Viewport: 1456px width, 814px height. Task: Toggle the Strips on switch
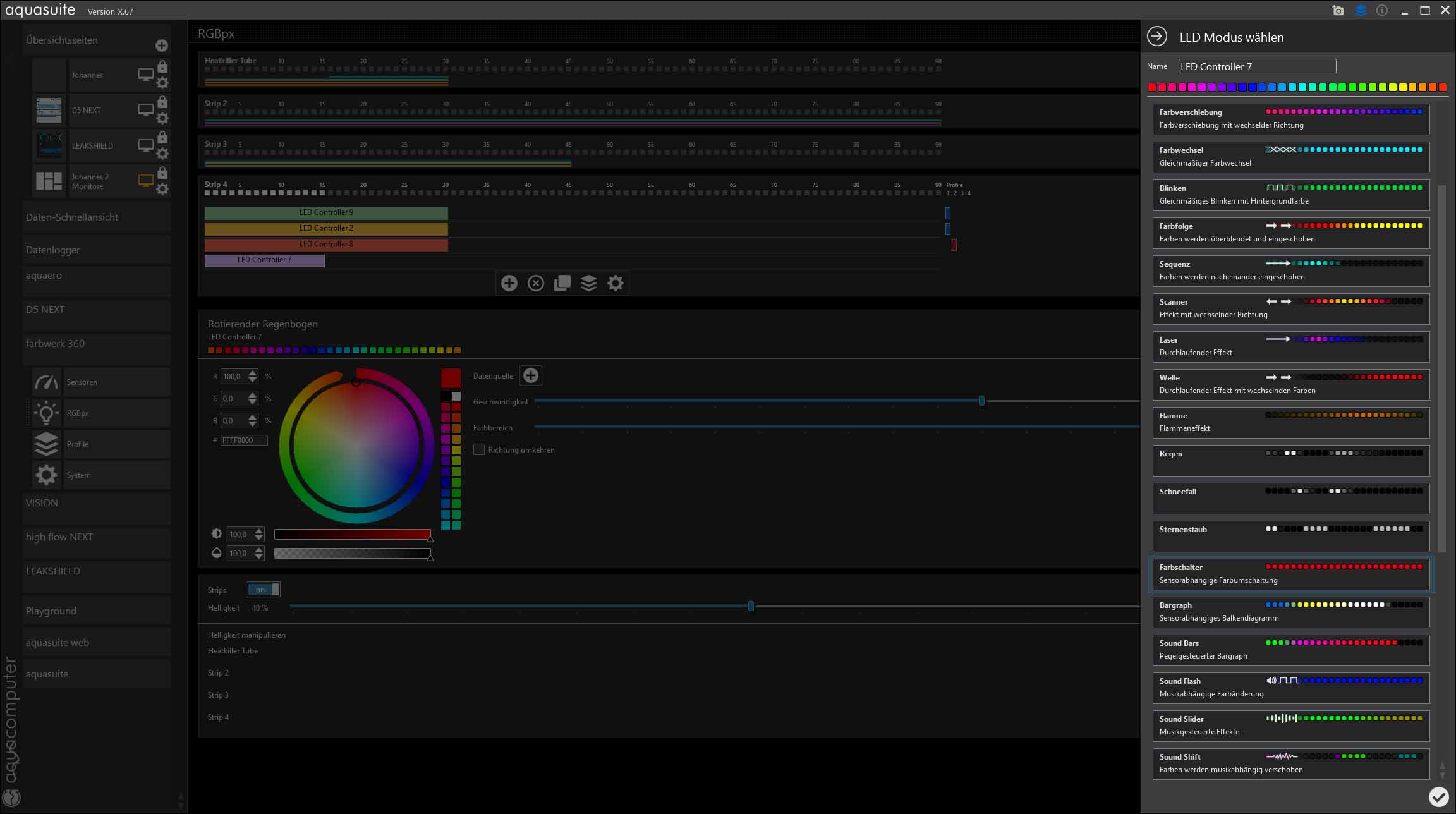coord(263,590)
